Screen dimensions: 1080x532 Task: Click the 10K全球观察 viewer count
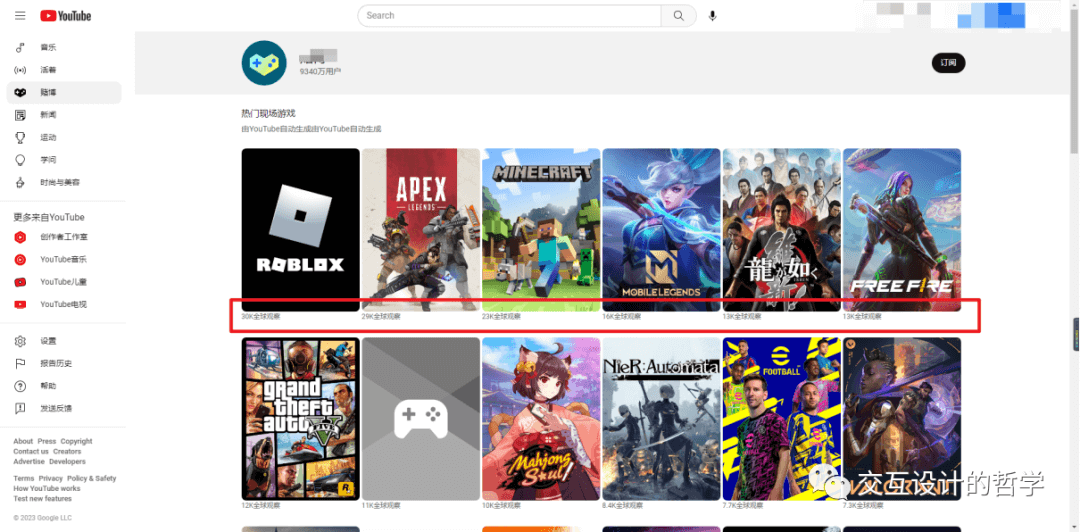501,506
